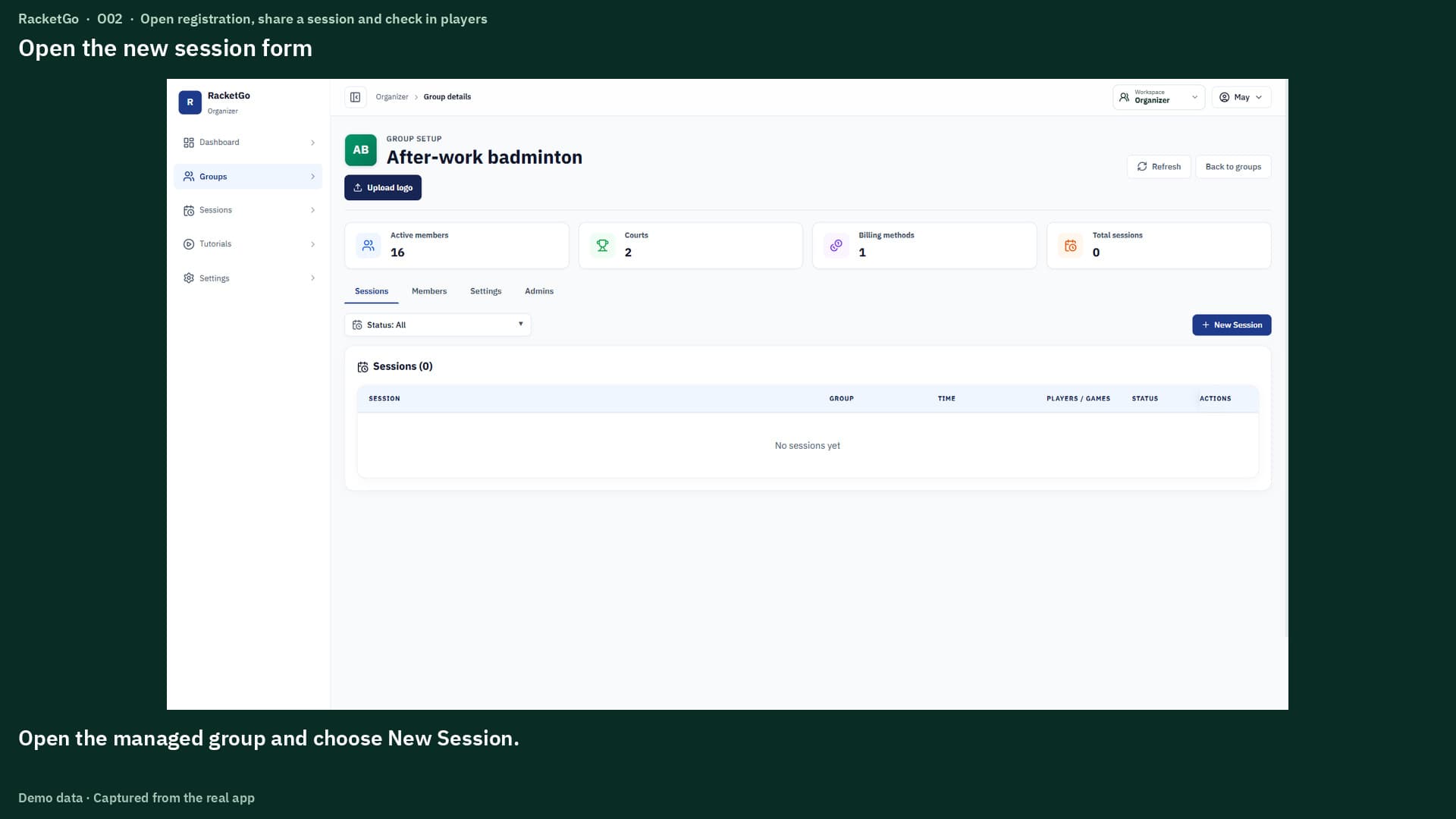Open the May account menu chevron

click(x=1259, y=97)
